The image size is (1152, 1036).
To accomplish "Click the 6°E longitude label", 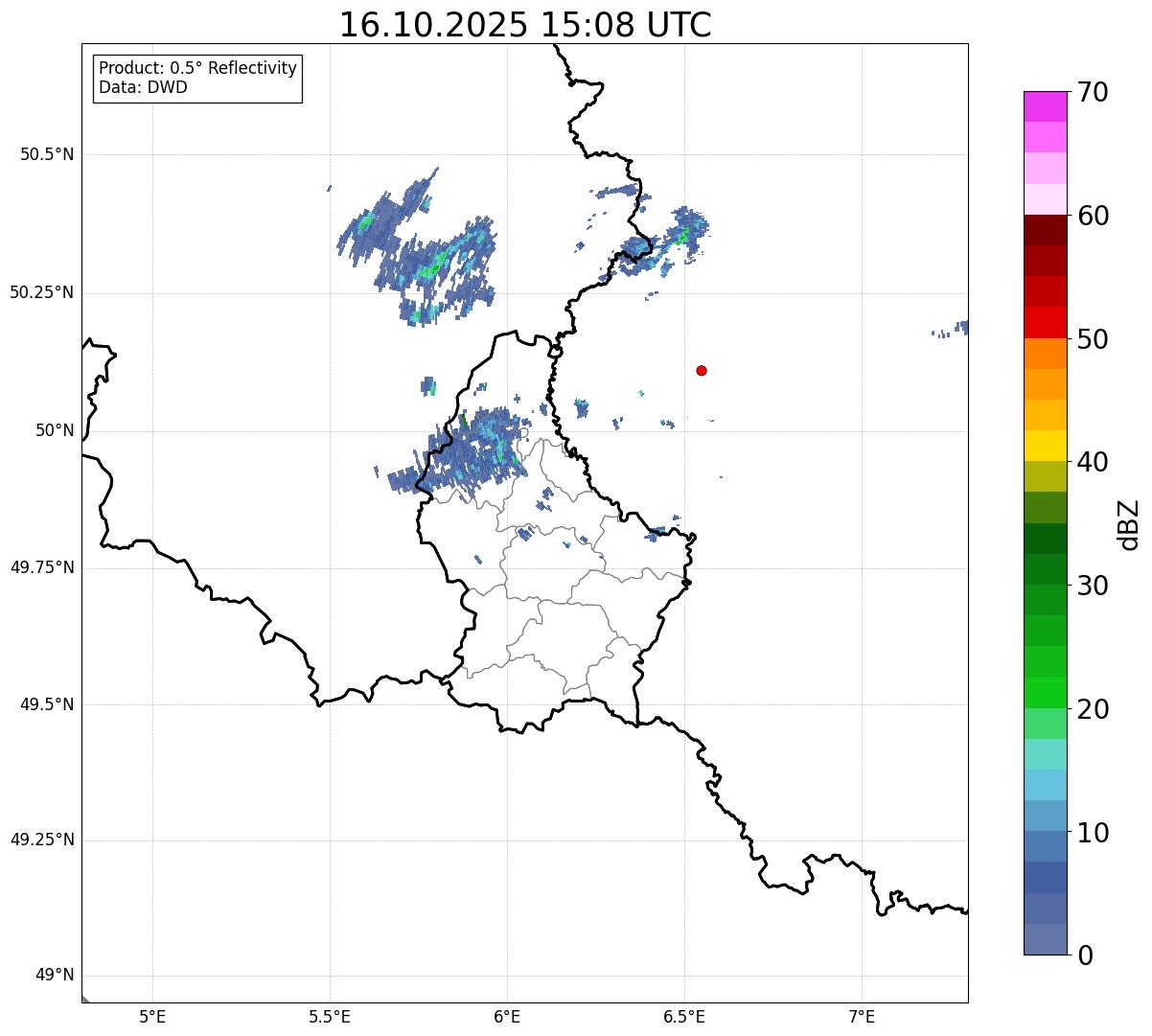I will click(507, 1016).
